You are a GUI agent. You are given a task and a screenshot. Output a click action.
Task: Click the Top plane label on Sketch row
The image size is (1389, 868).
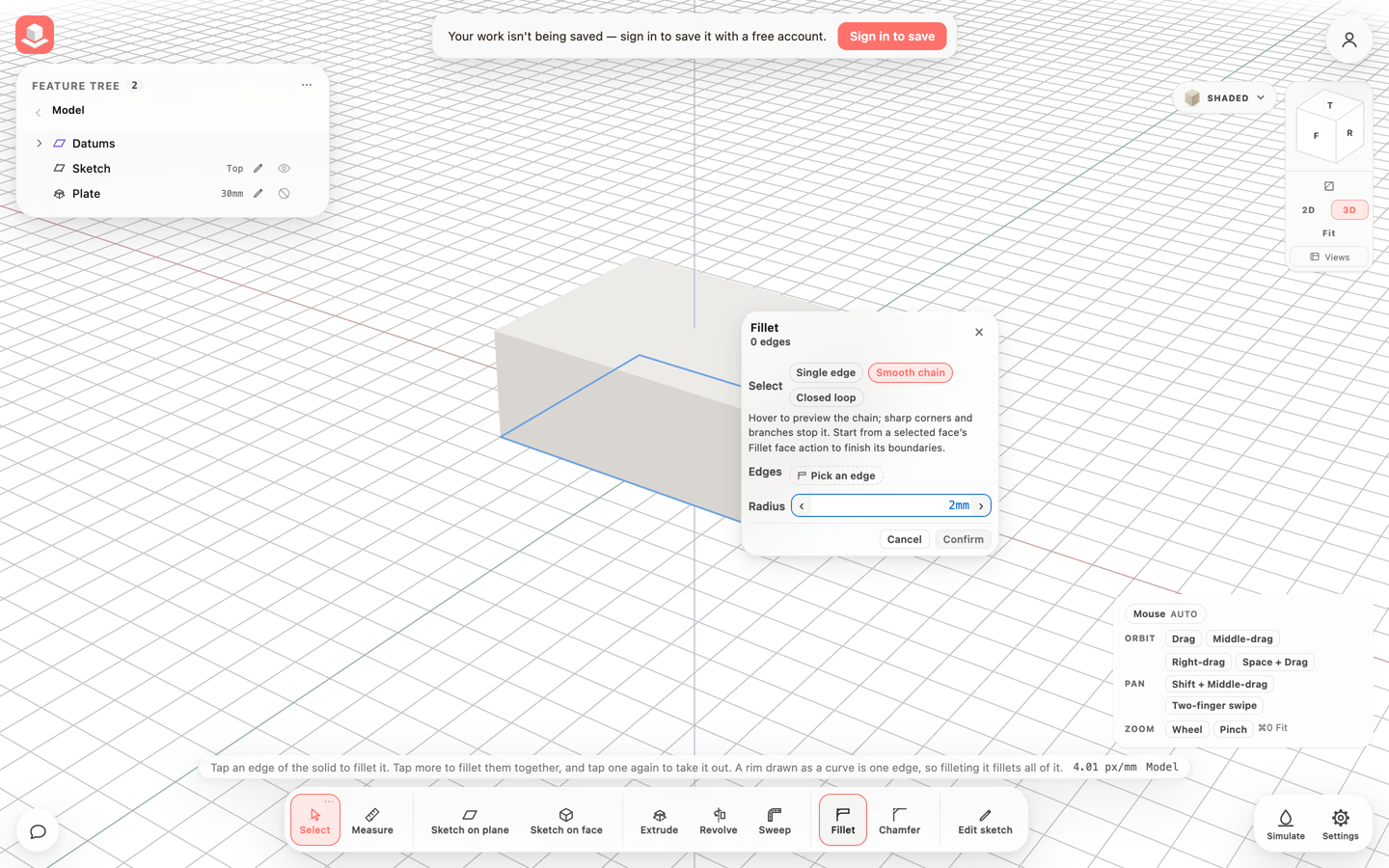click(234, 169)
